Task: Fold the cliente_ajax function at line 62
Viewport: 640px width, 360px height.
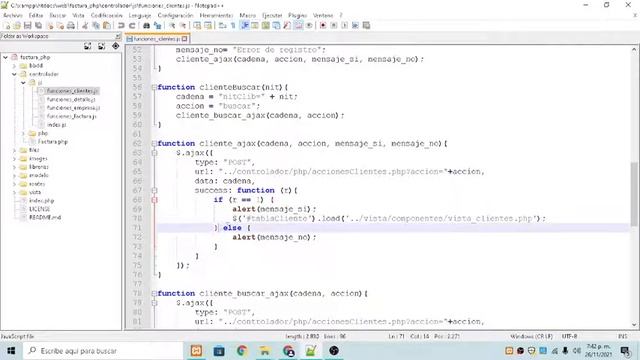Action: click(154, 144)
